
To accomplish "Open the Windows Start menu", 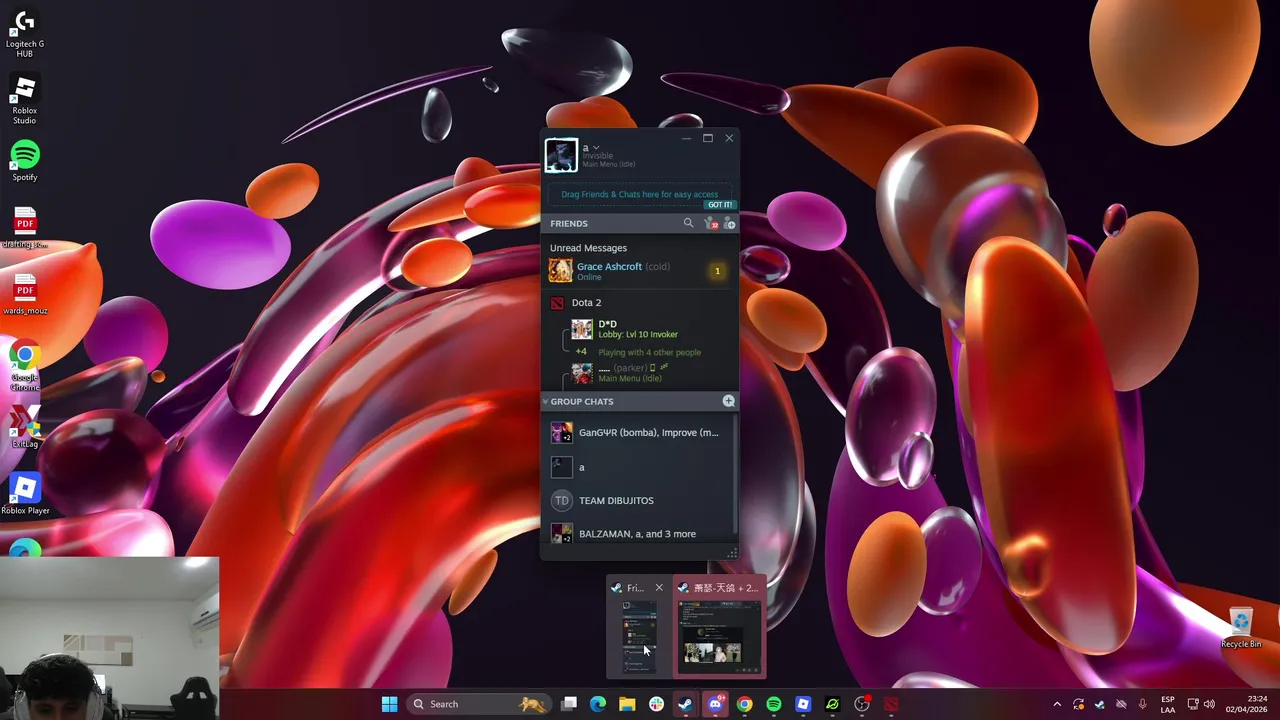I will point(389,704).
